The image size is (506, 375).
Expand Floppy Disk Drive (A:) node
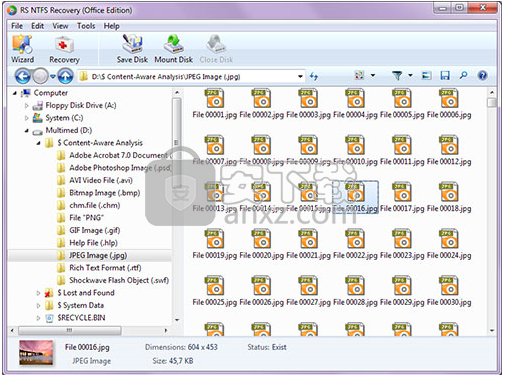27,106
